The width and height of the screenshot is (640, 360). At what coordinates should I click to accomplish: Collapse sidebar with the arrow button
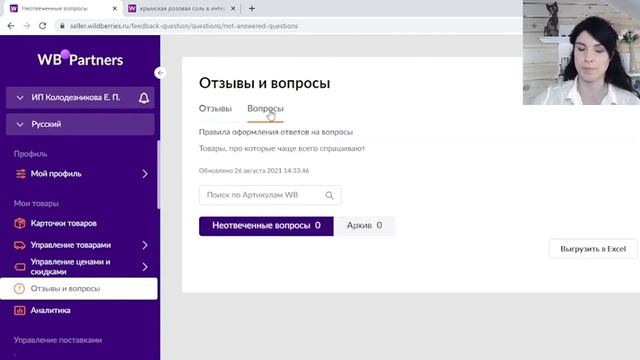(x=160, y=73)
